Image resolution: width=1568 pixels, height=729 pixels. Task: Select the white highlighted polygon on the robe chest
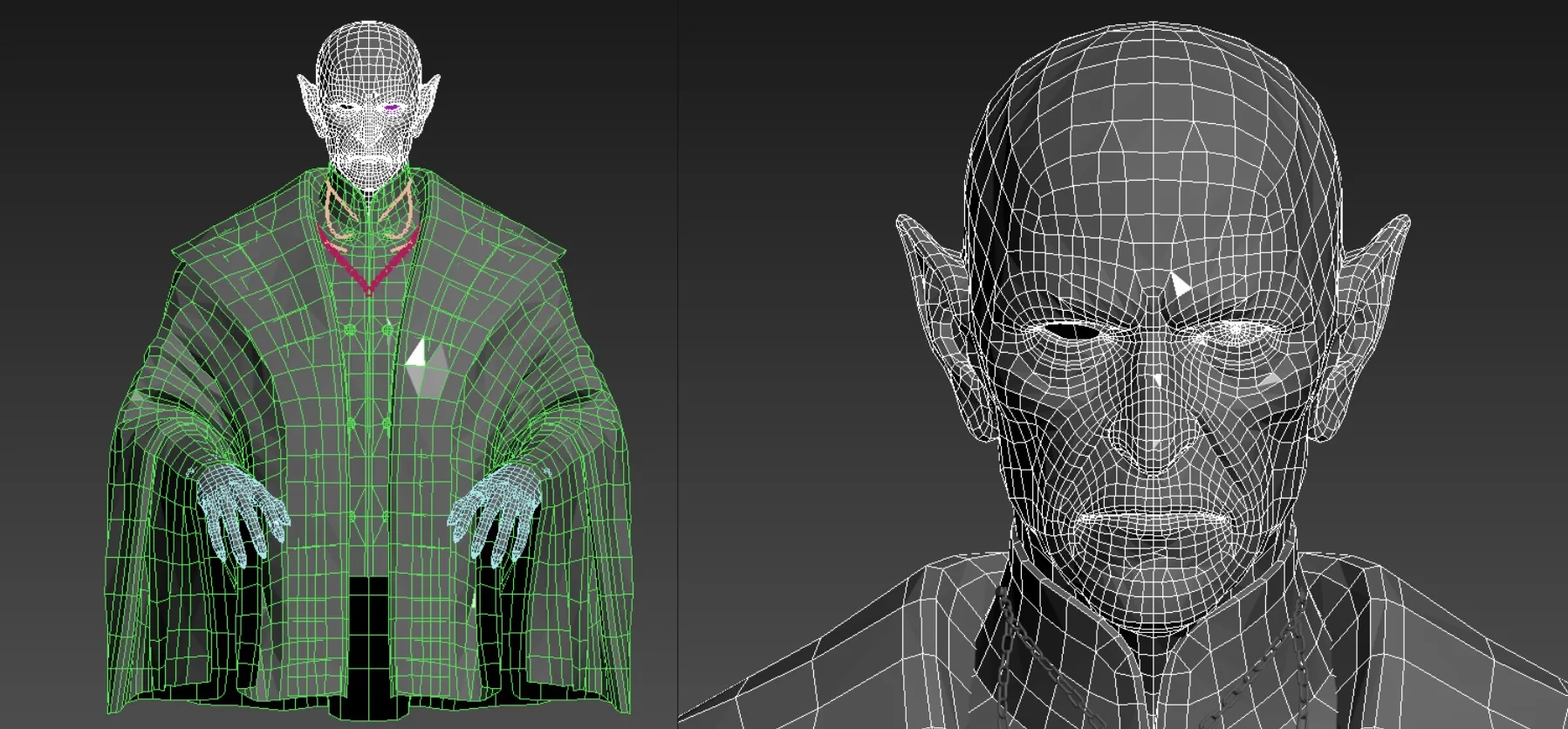pyautogui.click(x=417, y=354)
